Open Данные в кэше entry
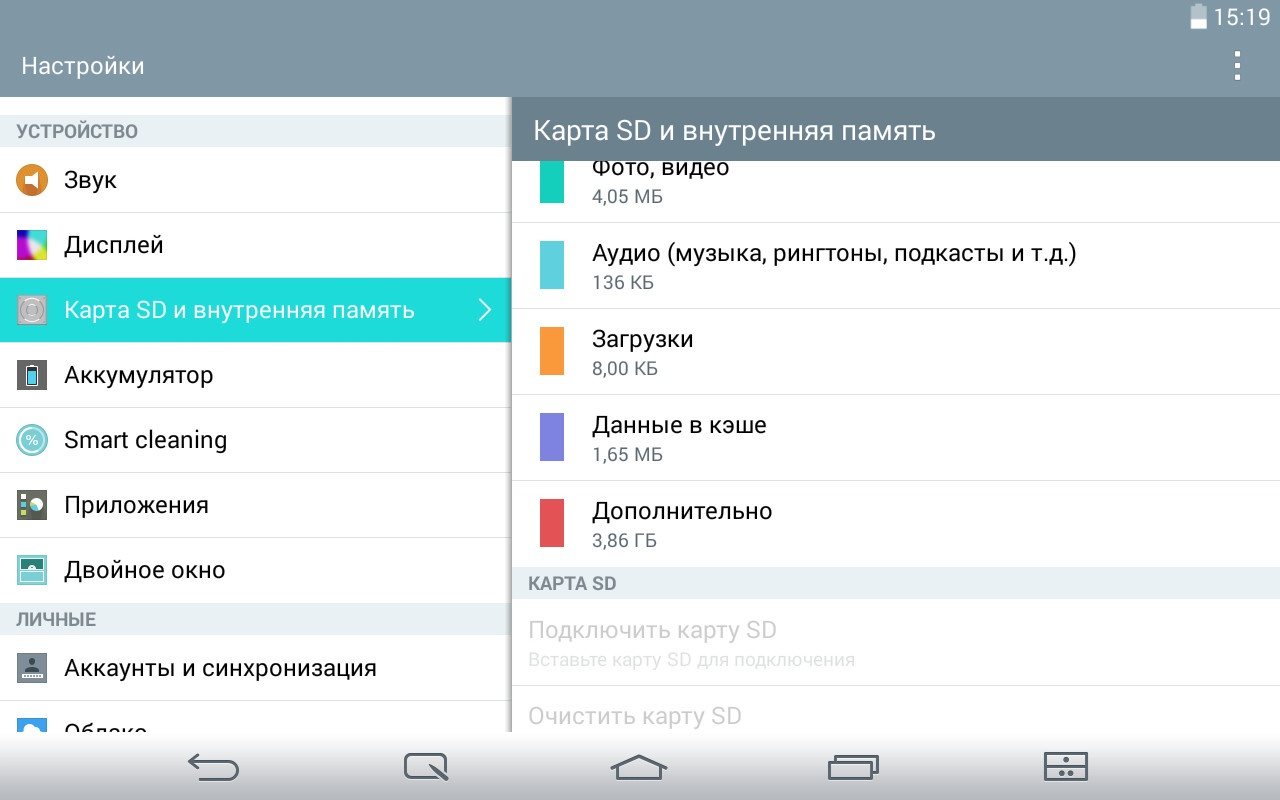The image size is (1280, 800). [895, 438]
